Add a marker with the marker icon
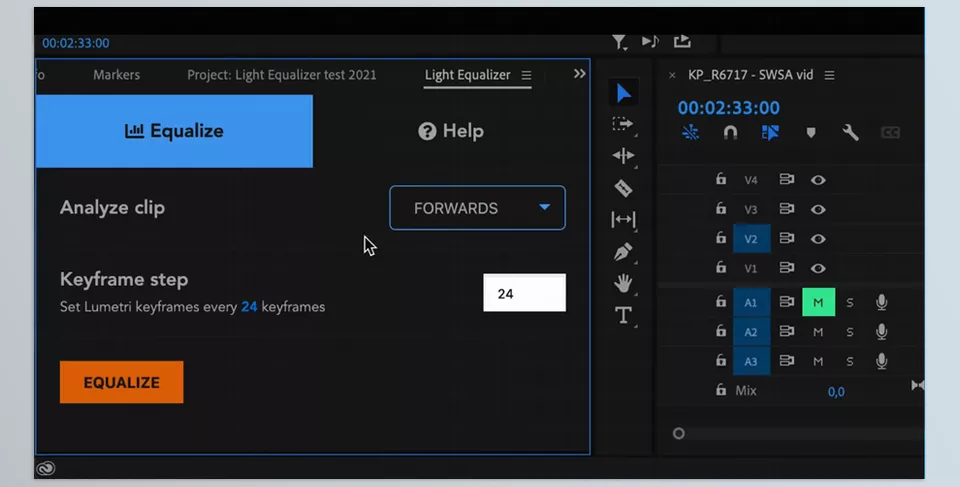Viewport: 960px width, 487px height. coord(811,132)
